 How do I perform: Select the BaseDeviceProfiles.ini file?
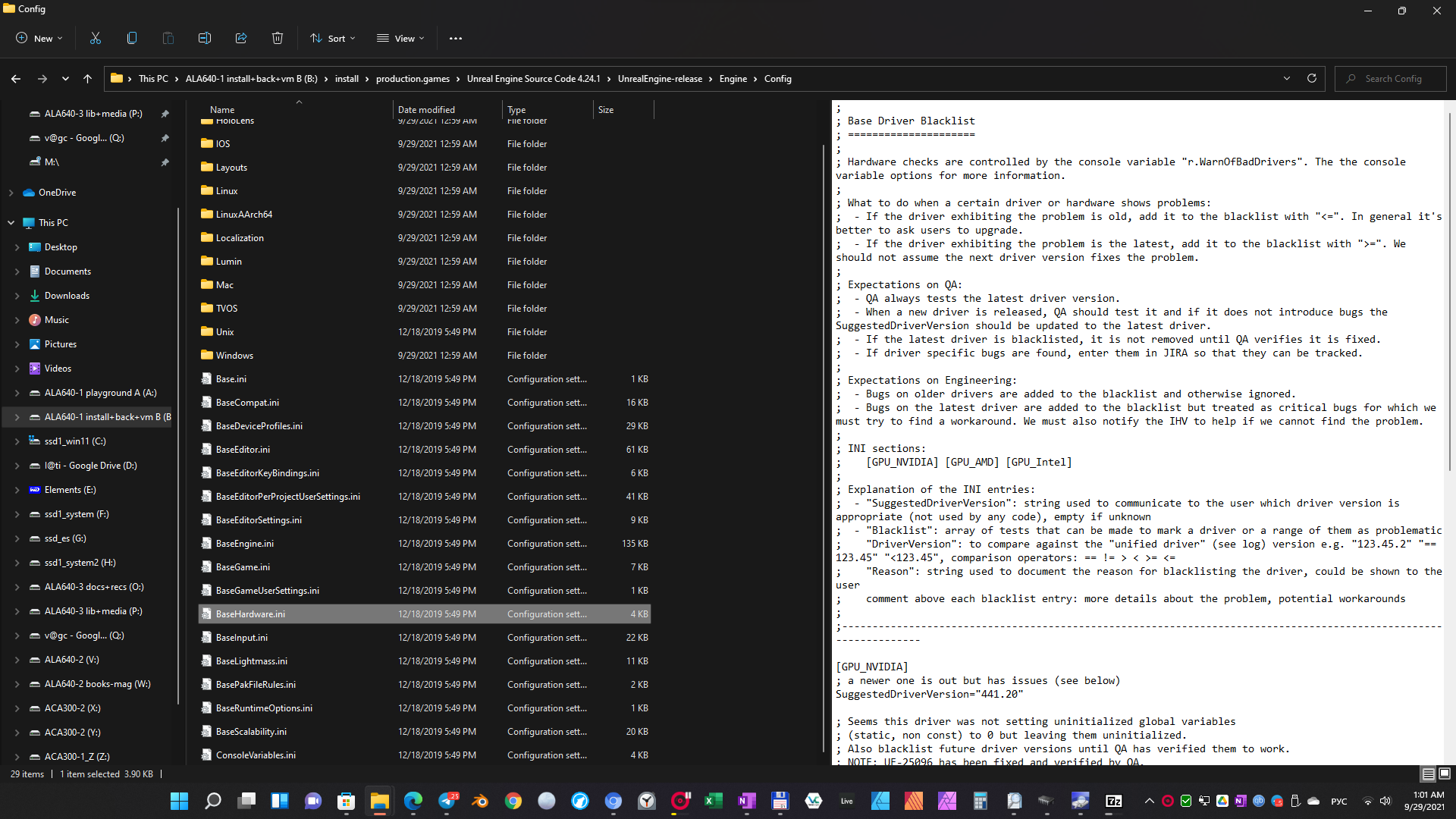click(259, 426)
